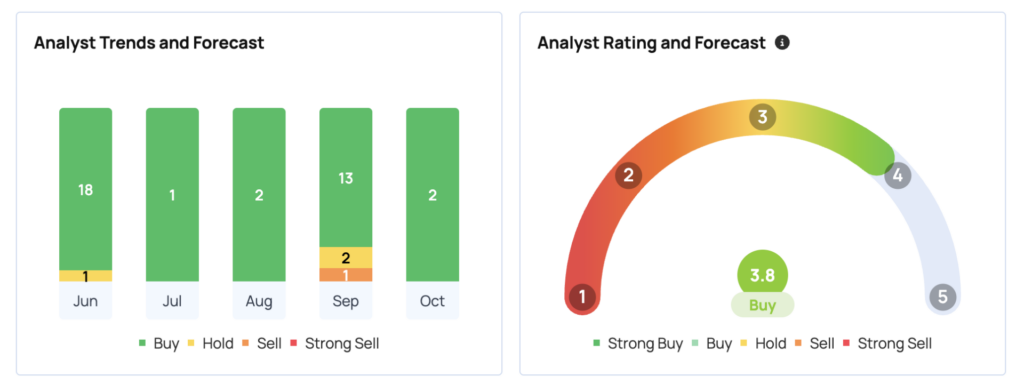Click the Sep orange Sell segment

coord(345,275)
